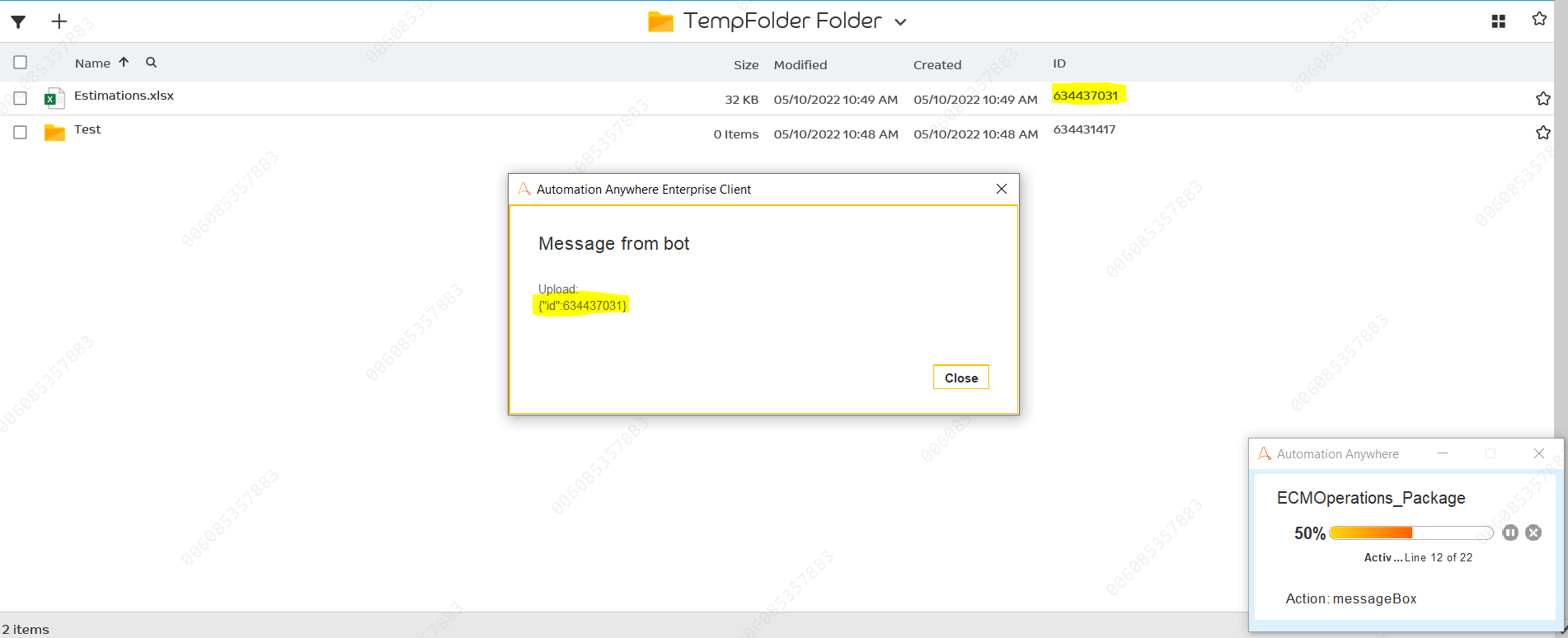Close the Enterprise Client message dialog with X

pyautogui.click(x=1002, y=189)
